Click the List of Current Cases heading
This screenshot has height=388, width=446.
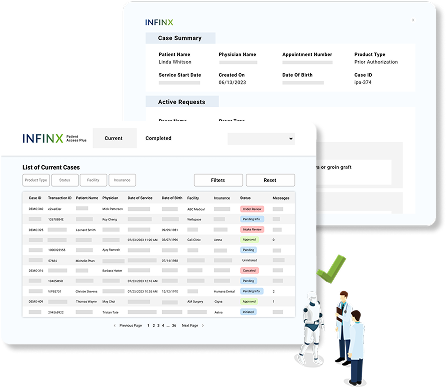(51, 167)
